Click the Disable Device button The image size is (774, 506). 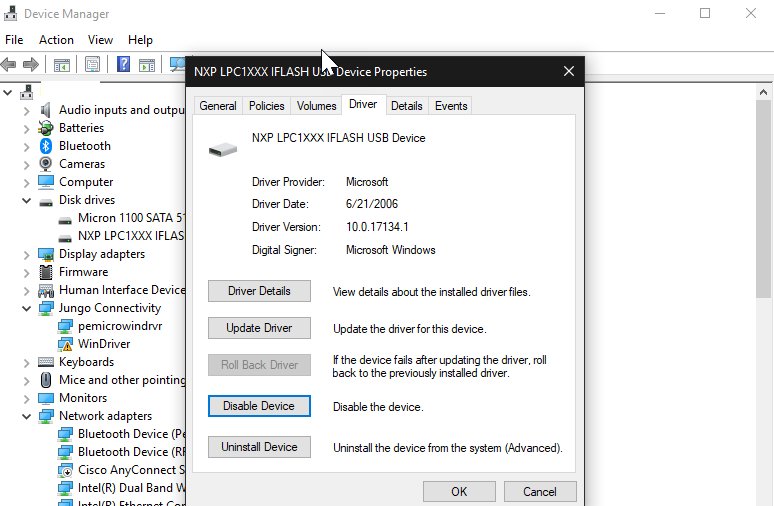pyautogui.click(x=259, y=406)
